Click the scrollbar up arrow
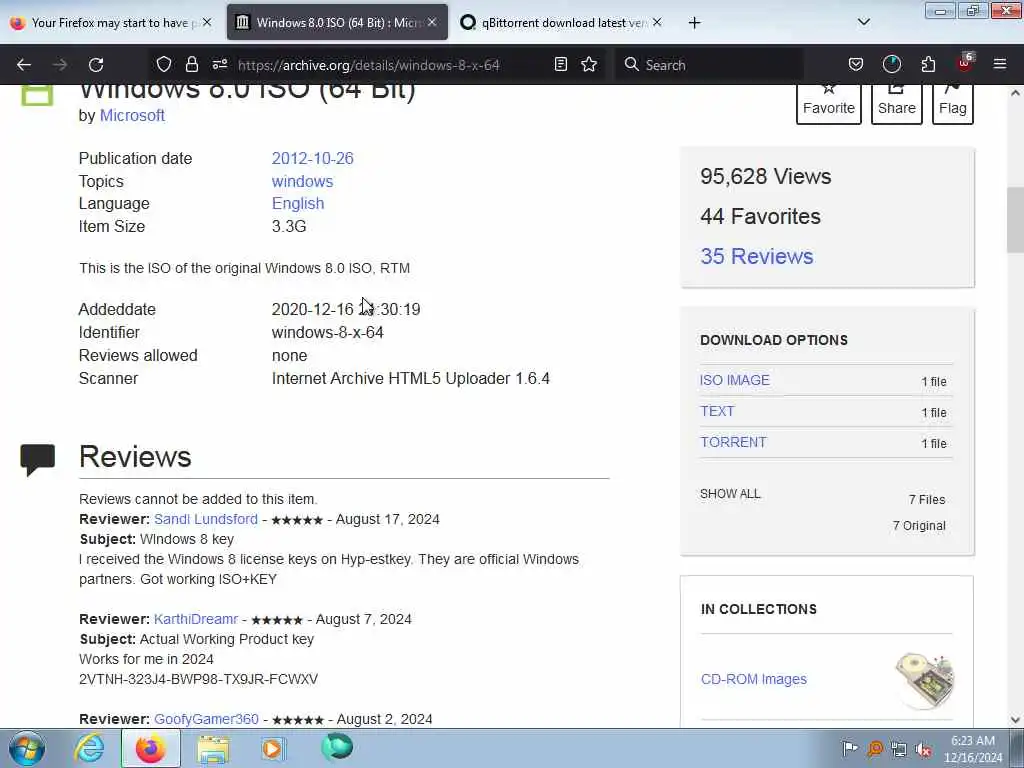This screenshot has height=768, width=1024. tap(1015, 93)
